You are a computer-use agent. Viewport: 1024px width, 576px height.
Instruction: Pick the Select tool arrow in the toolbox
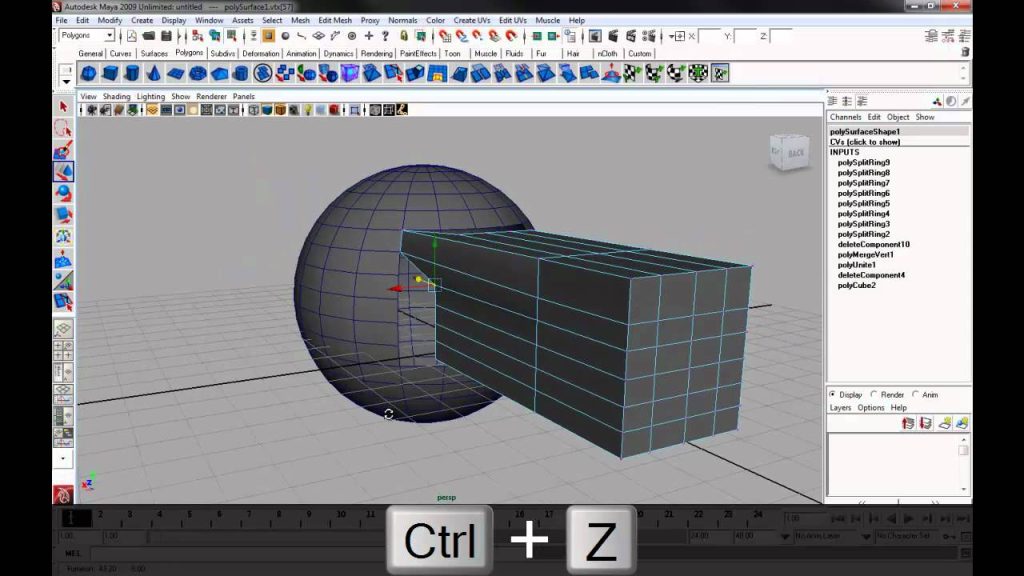pyautogui.click(x=63, y=107)
